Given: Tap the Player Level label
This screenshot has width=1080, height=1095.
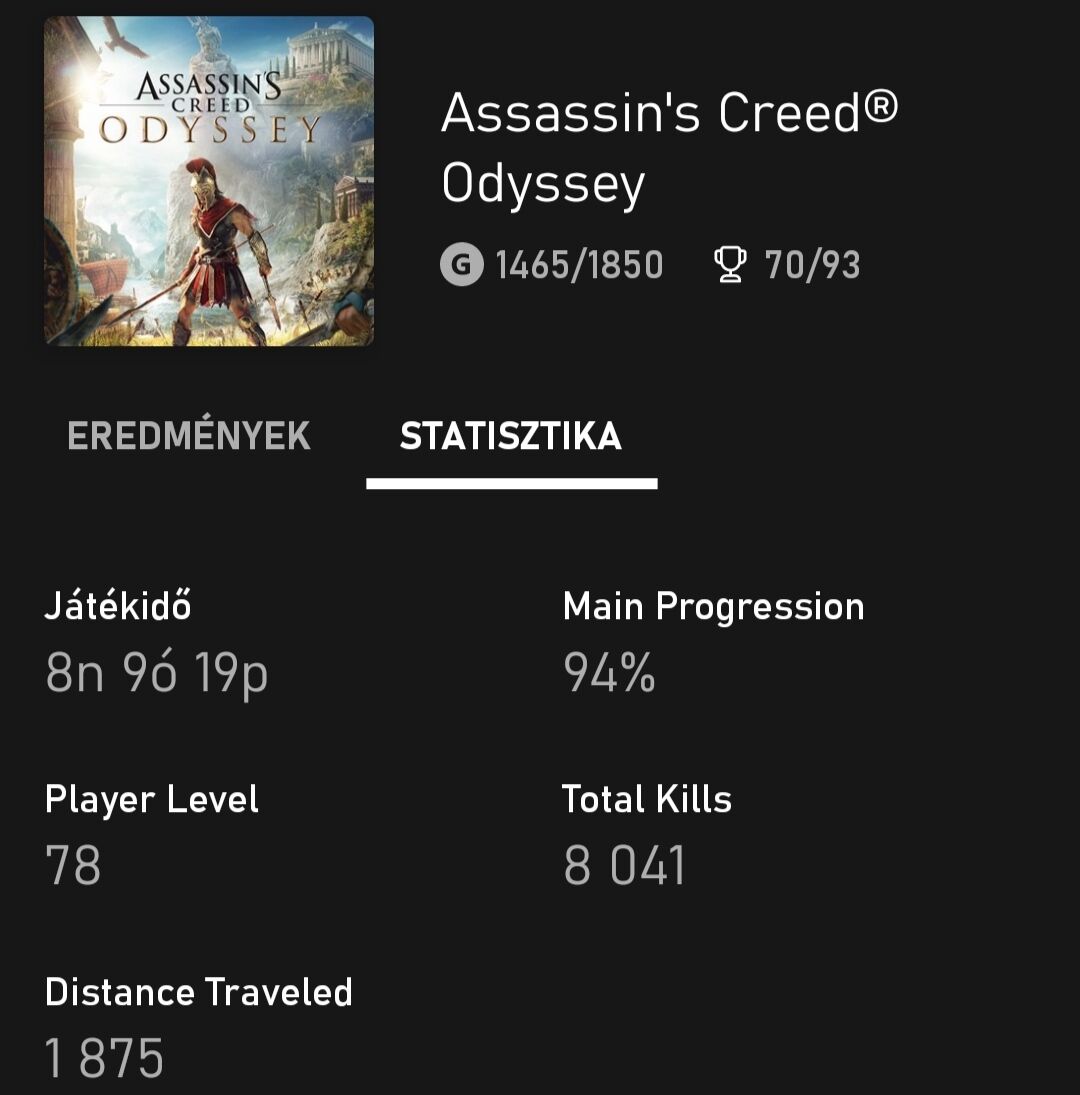Looking at the screenshot, I should pyautogui.click(x=152, y=800).
